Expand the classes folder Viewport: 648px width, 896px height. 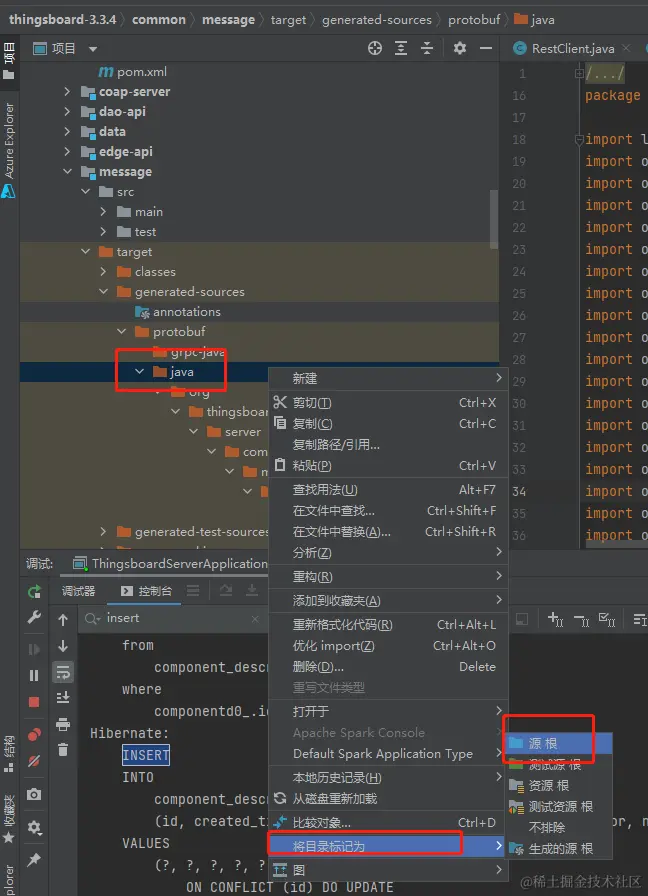103,271
